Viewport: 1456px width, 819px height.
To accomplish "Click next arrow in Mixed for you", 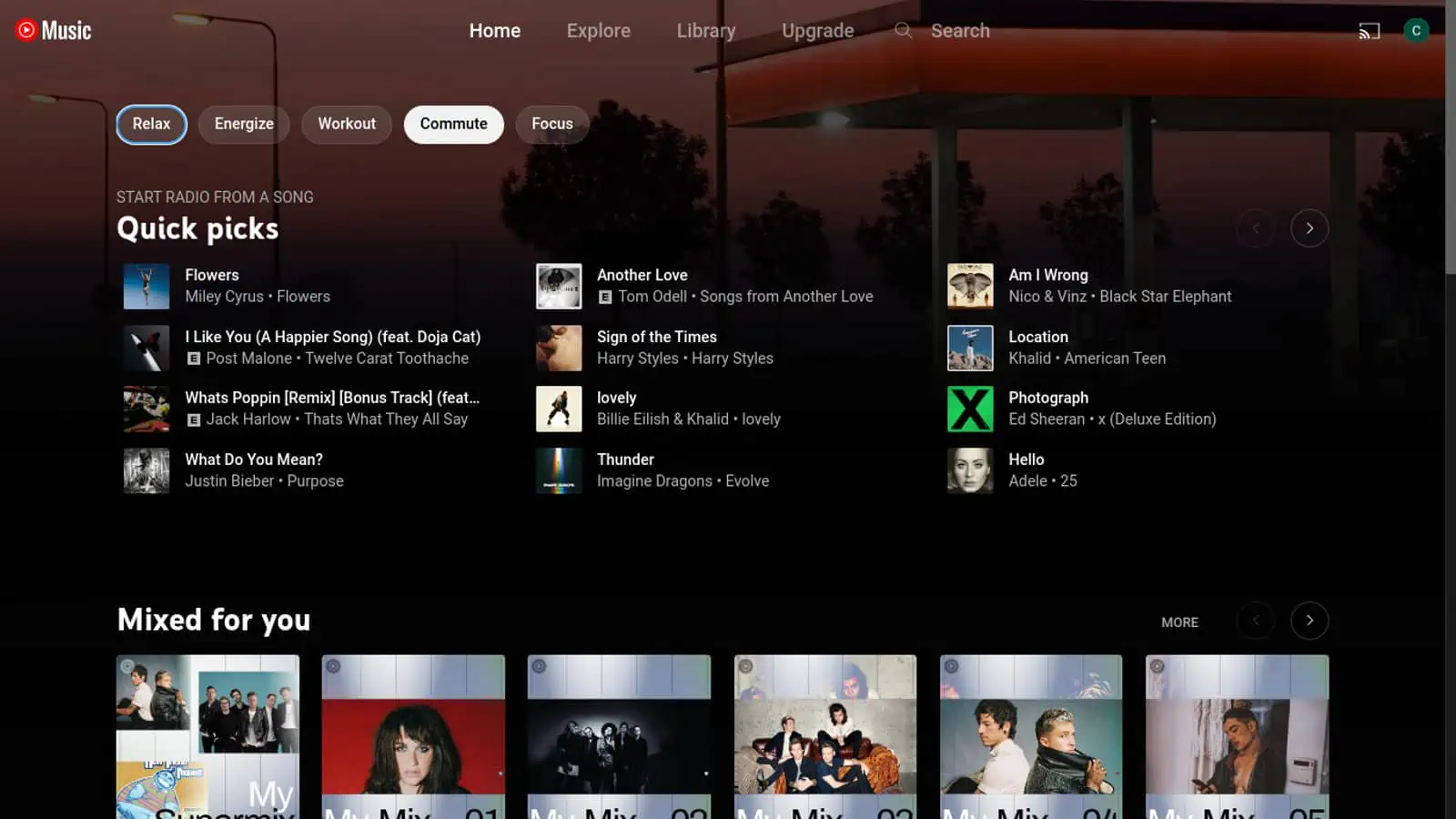I will coord(1309,621).
